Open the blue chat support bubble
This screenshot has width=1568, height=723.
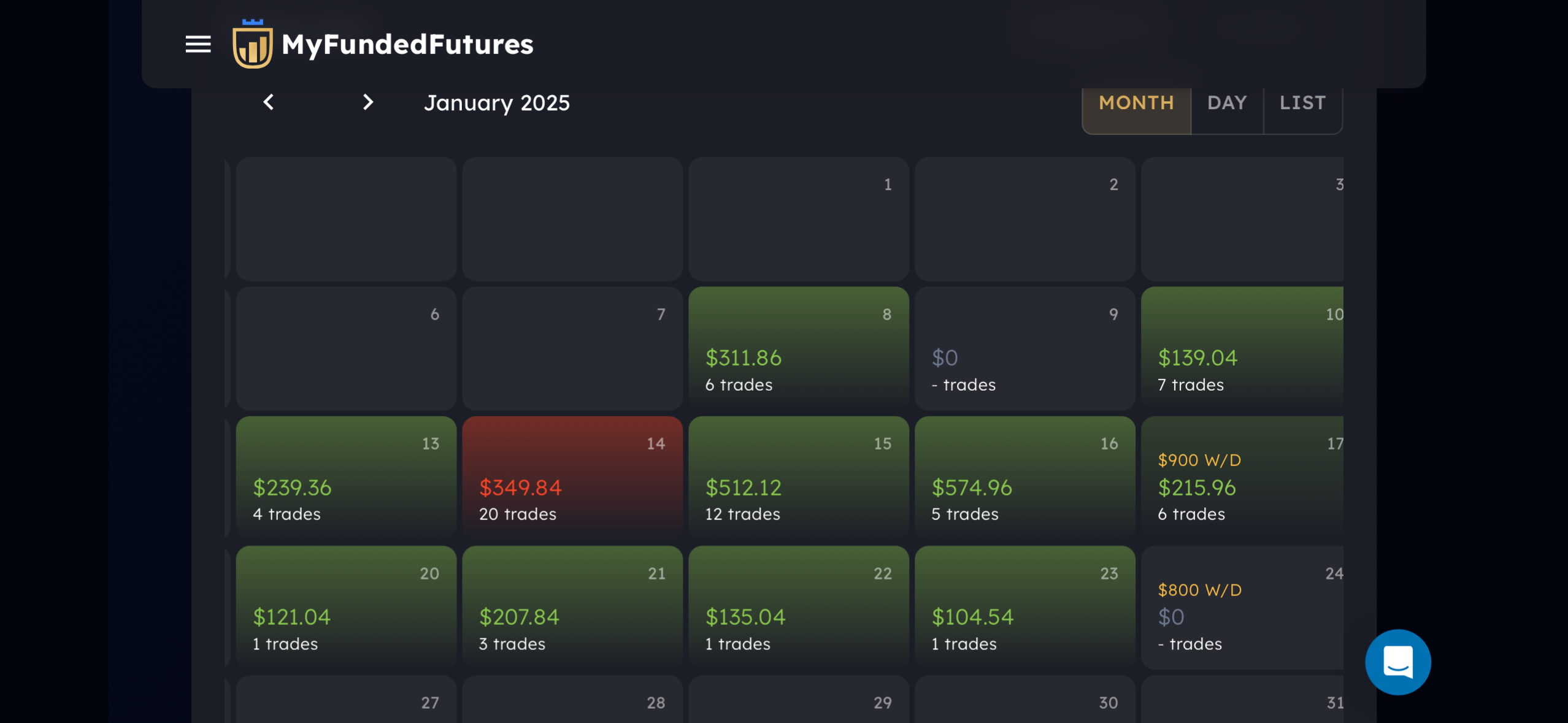1397,662
